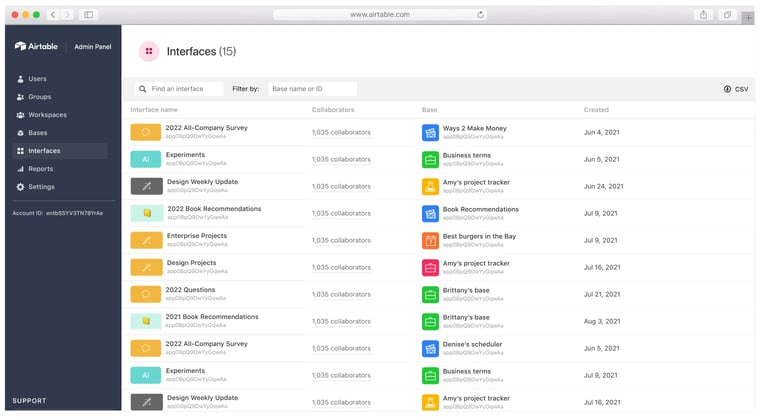
Task: Open Users in the admin sidebar
Action: [37, 78]
